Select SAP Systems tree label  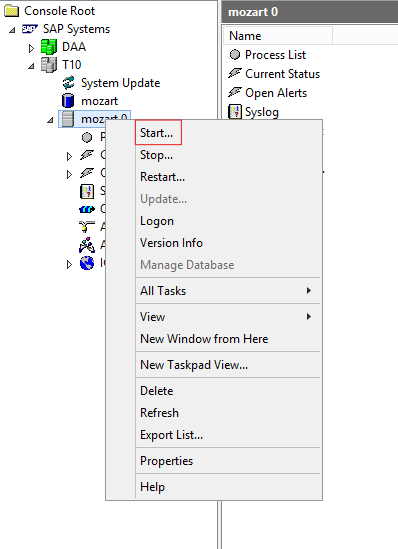pyautogui.click(x=76, y=29)
